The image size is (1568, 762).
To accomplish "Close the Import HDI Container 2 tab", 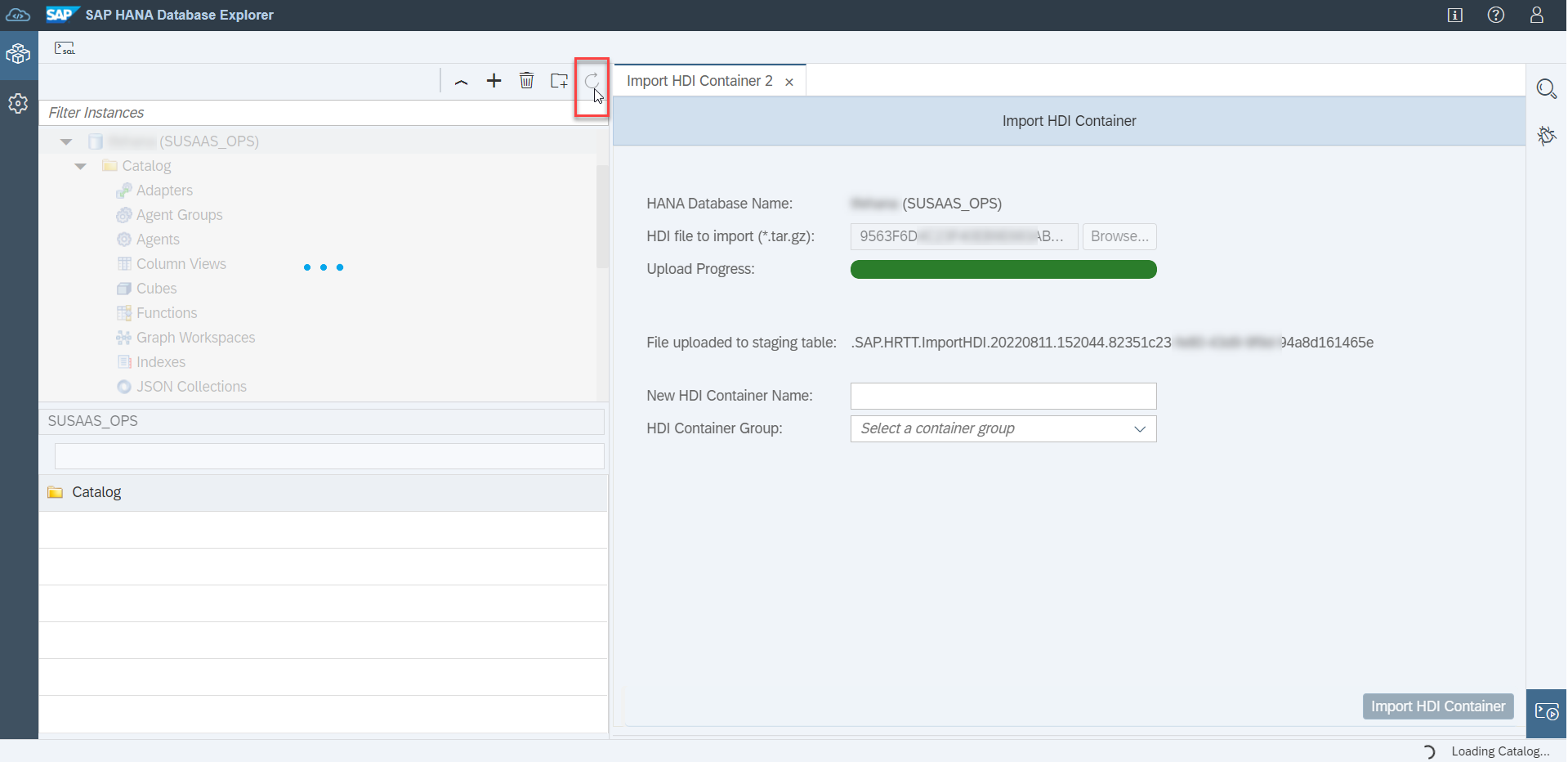I will pos(789,82).
